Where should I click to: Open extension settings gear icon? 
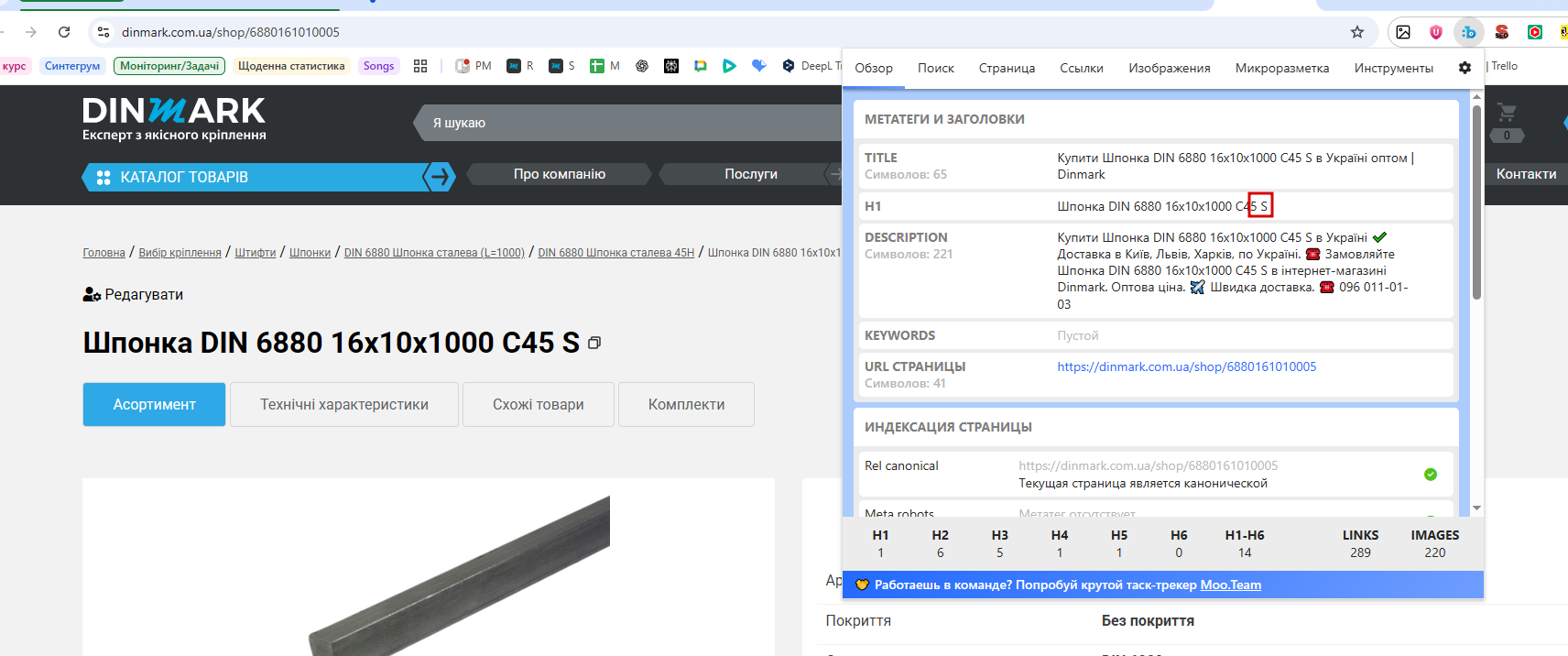click(1465, 68)
